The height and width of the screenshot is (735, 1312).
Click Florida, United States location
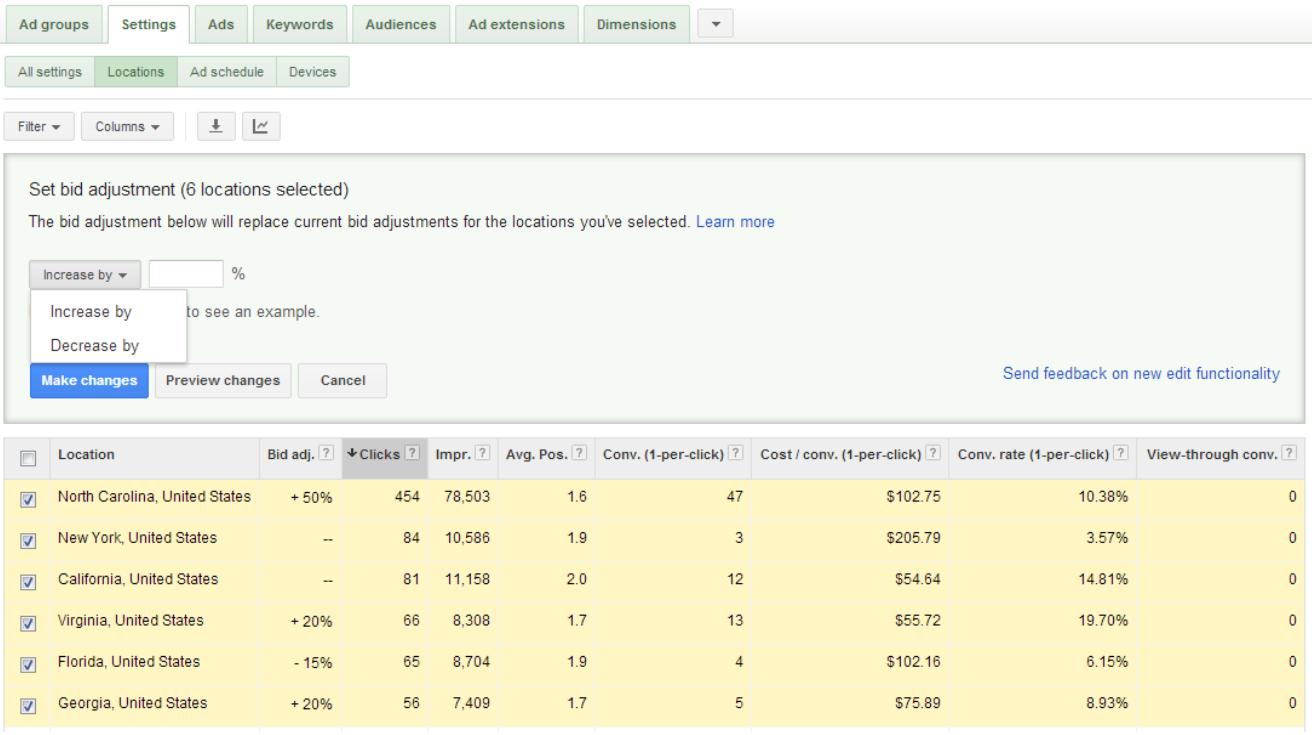[x=129, y=662]
